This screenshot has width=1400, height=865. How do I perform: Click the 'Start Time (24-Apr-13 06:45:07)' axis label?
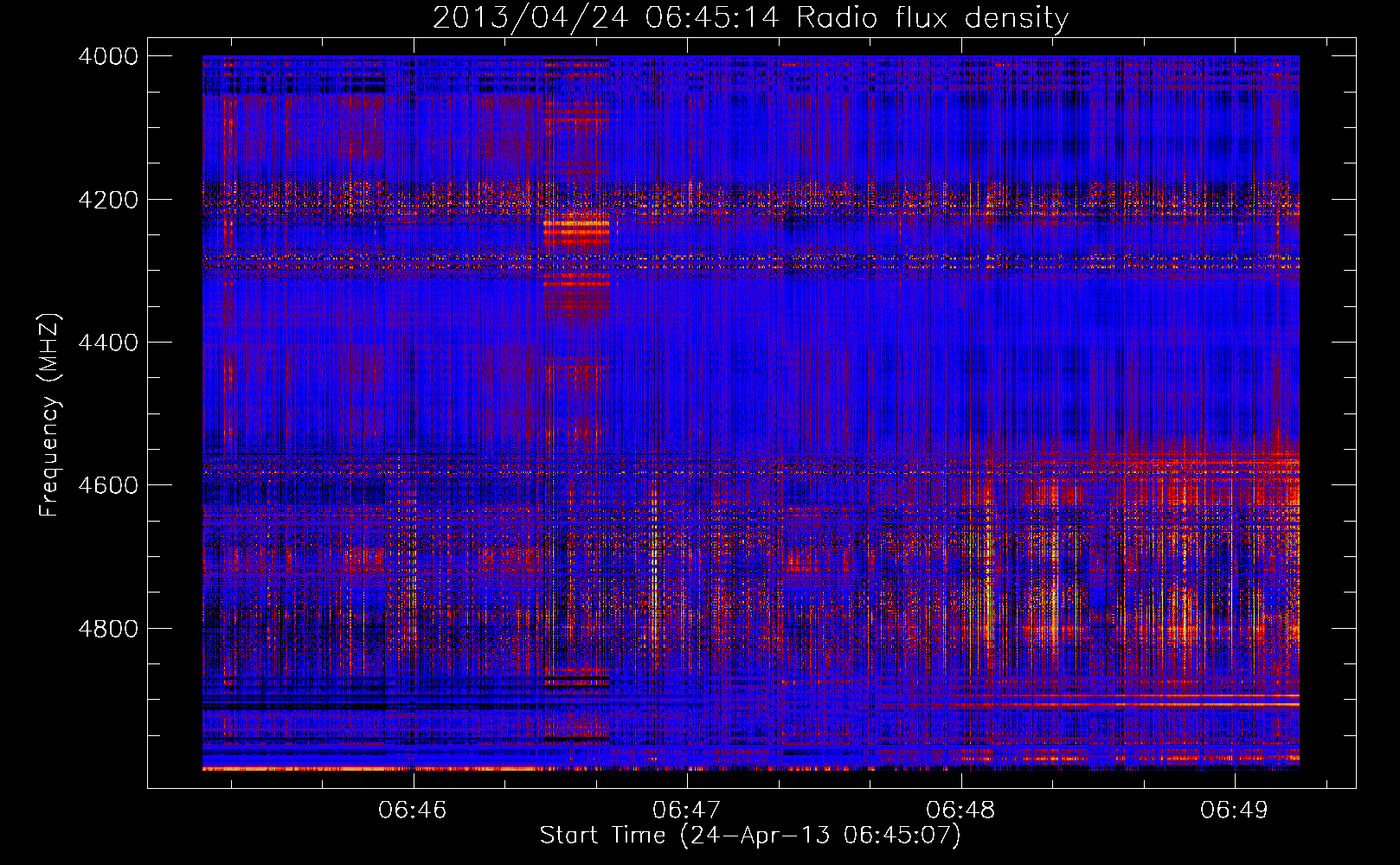click(750, 836)
